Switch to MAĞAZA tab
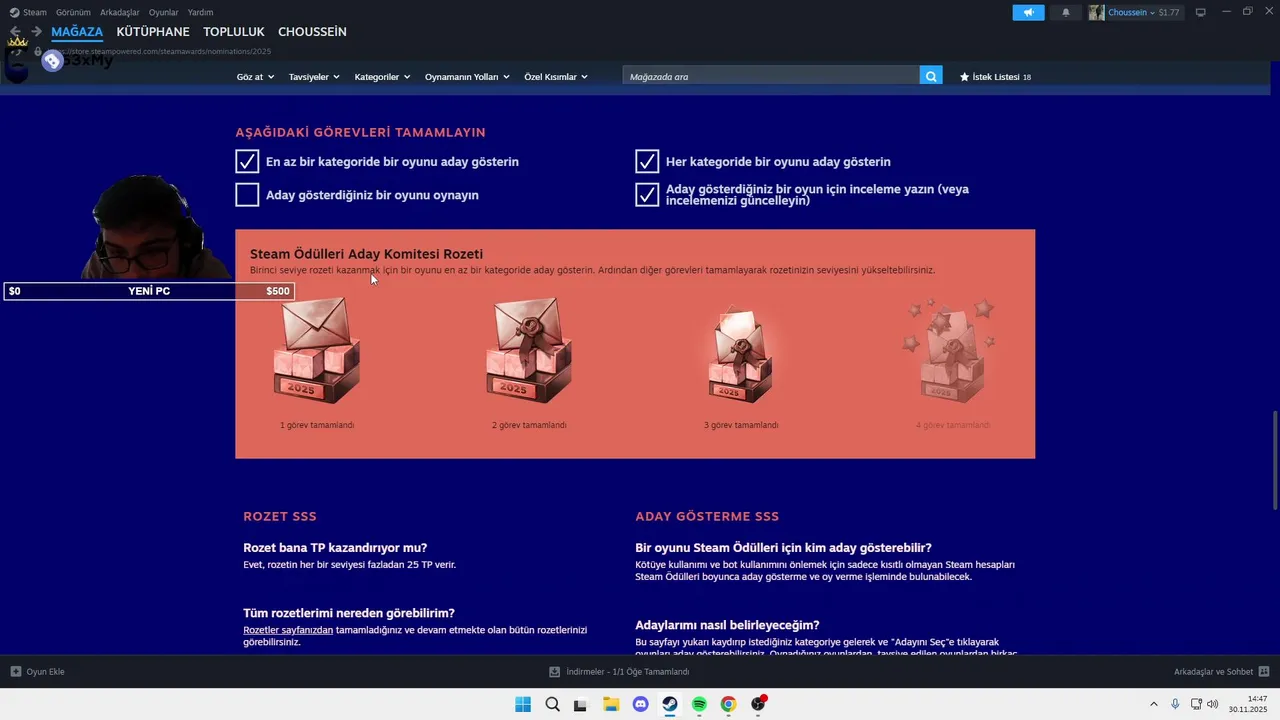This screenshot has height=720, width=1280. point(77,32)
